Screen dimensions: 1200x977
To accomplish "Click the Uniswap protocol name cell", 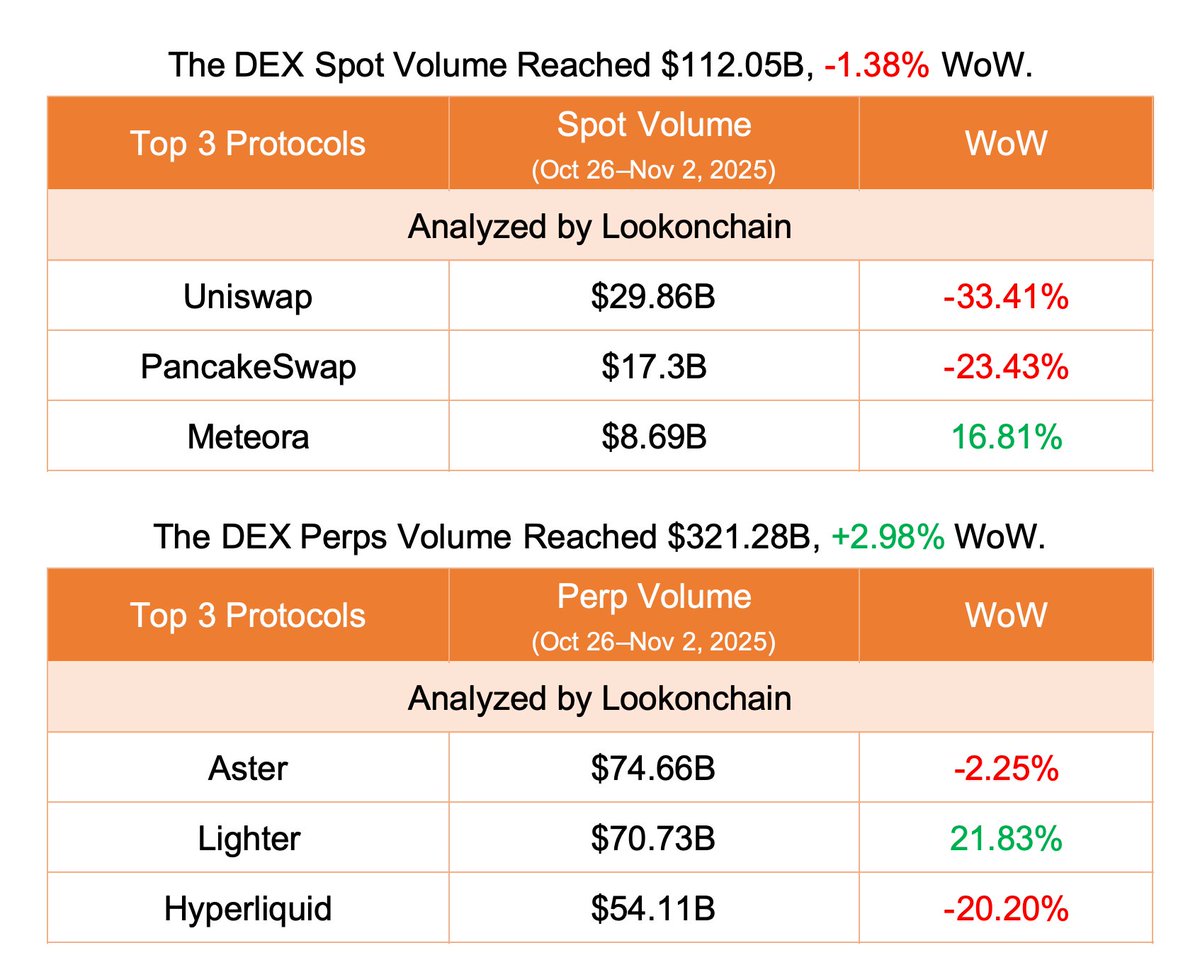I will pos(248,296).
